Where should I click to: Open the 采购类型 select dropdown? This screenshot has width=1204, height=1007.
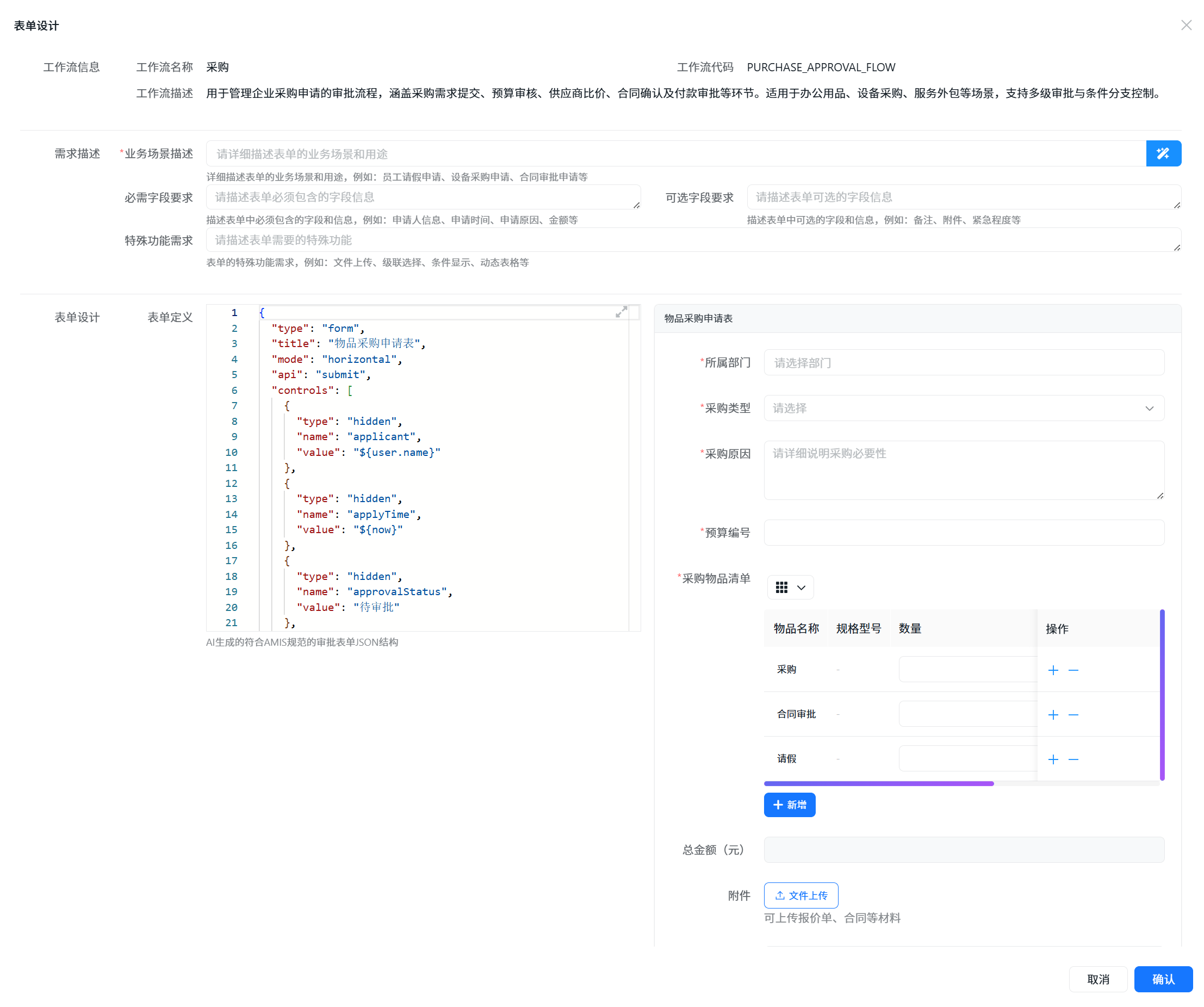coord(963,409)
